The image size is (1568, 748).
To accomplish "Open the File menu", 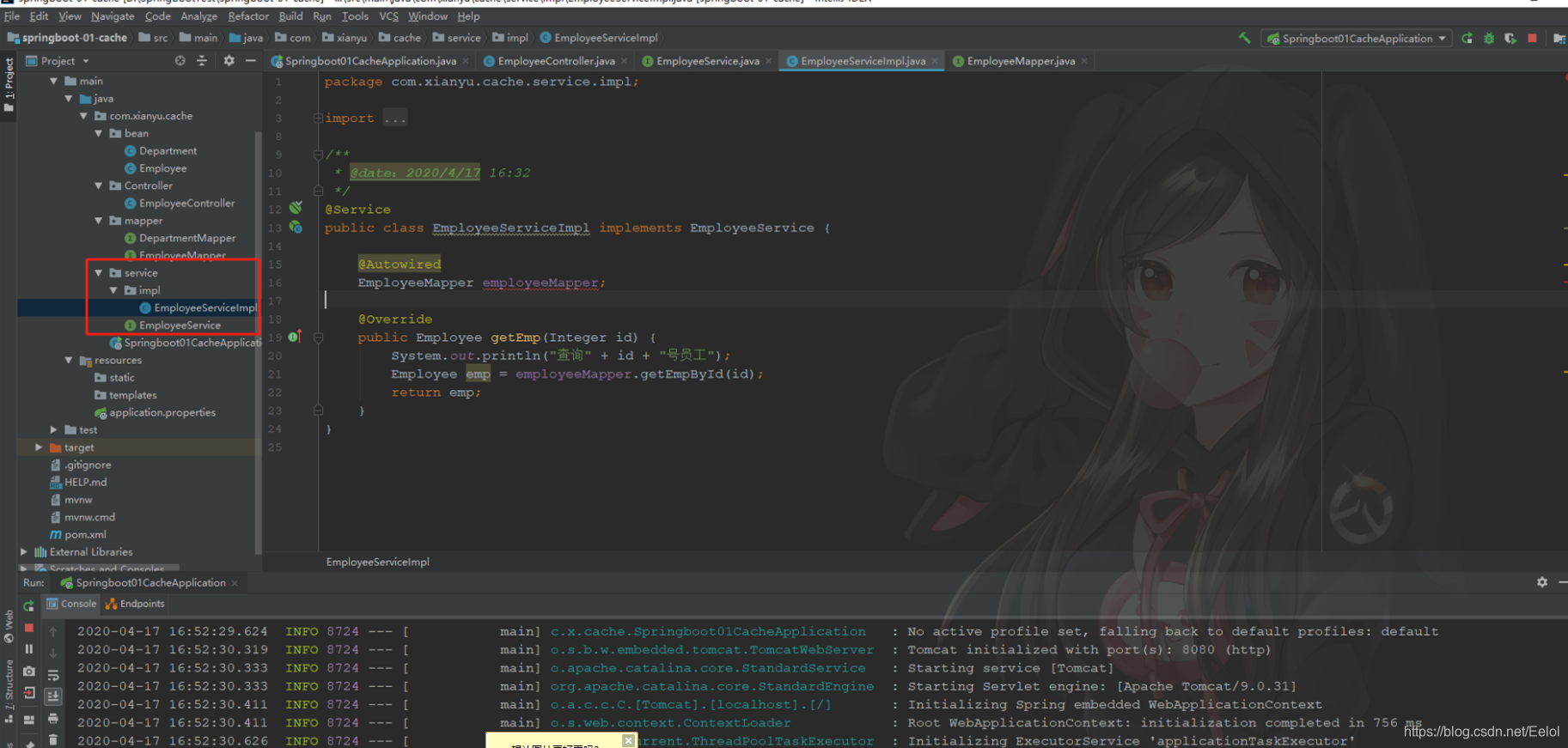I will (12, 16).
